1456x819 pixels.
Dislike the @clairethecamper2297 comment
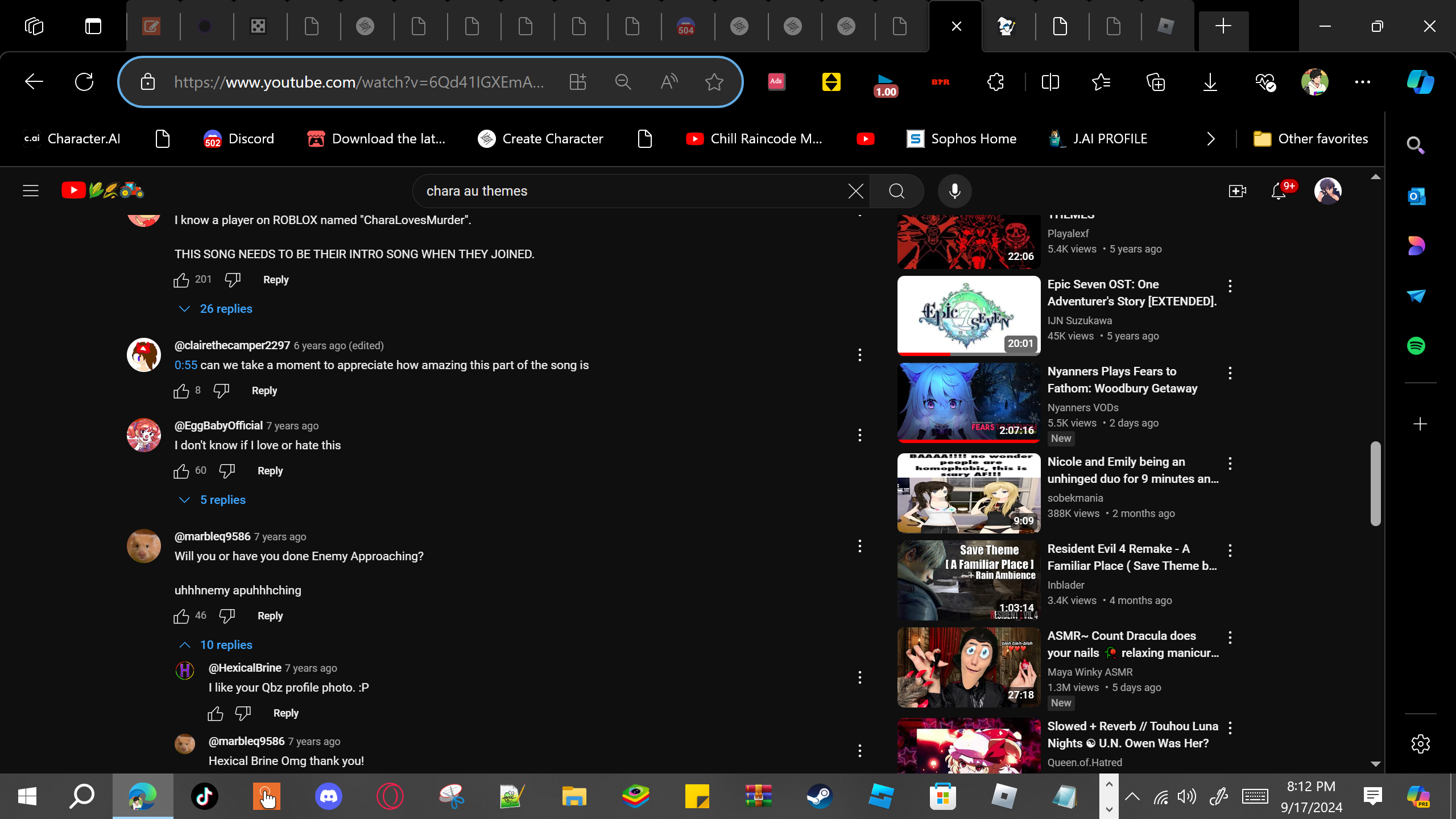221,391
